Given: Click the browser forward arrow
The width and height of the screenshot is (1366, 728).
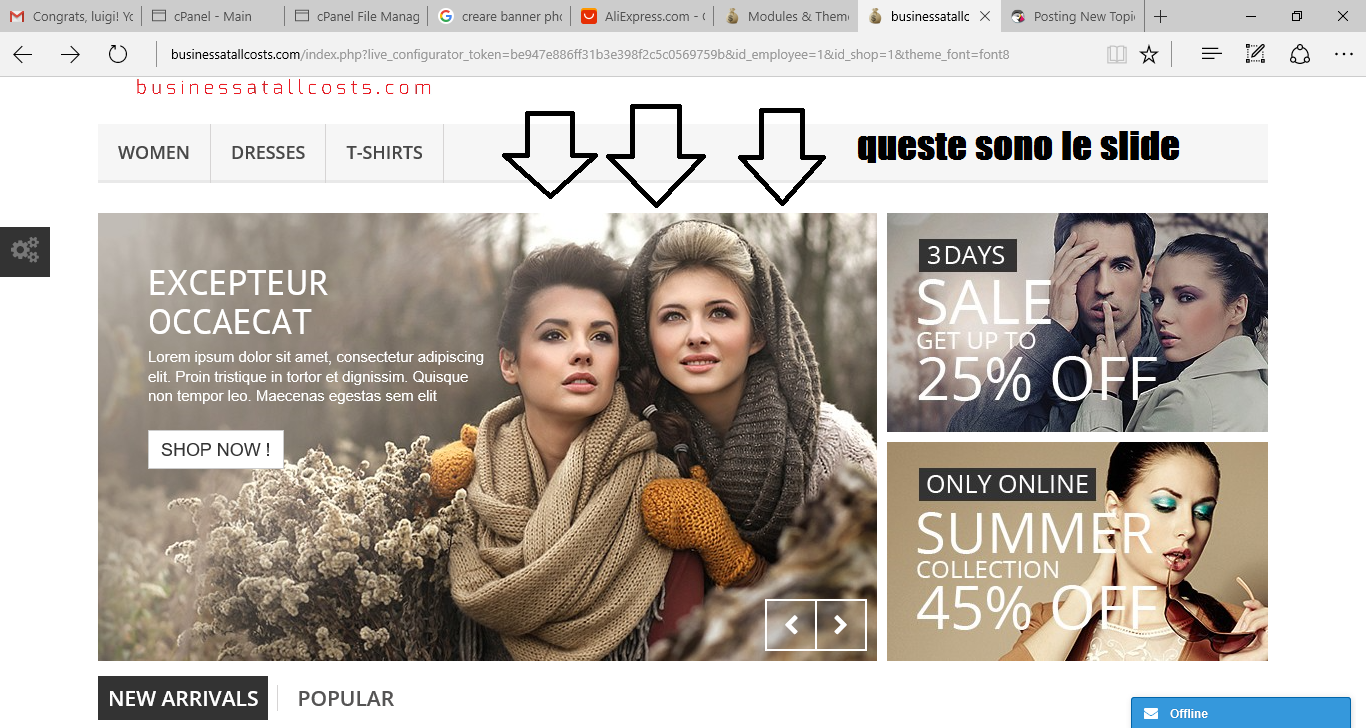Looking at the screenshot, I should (x=70, y=54).
